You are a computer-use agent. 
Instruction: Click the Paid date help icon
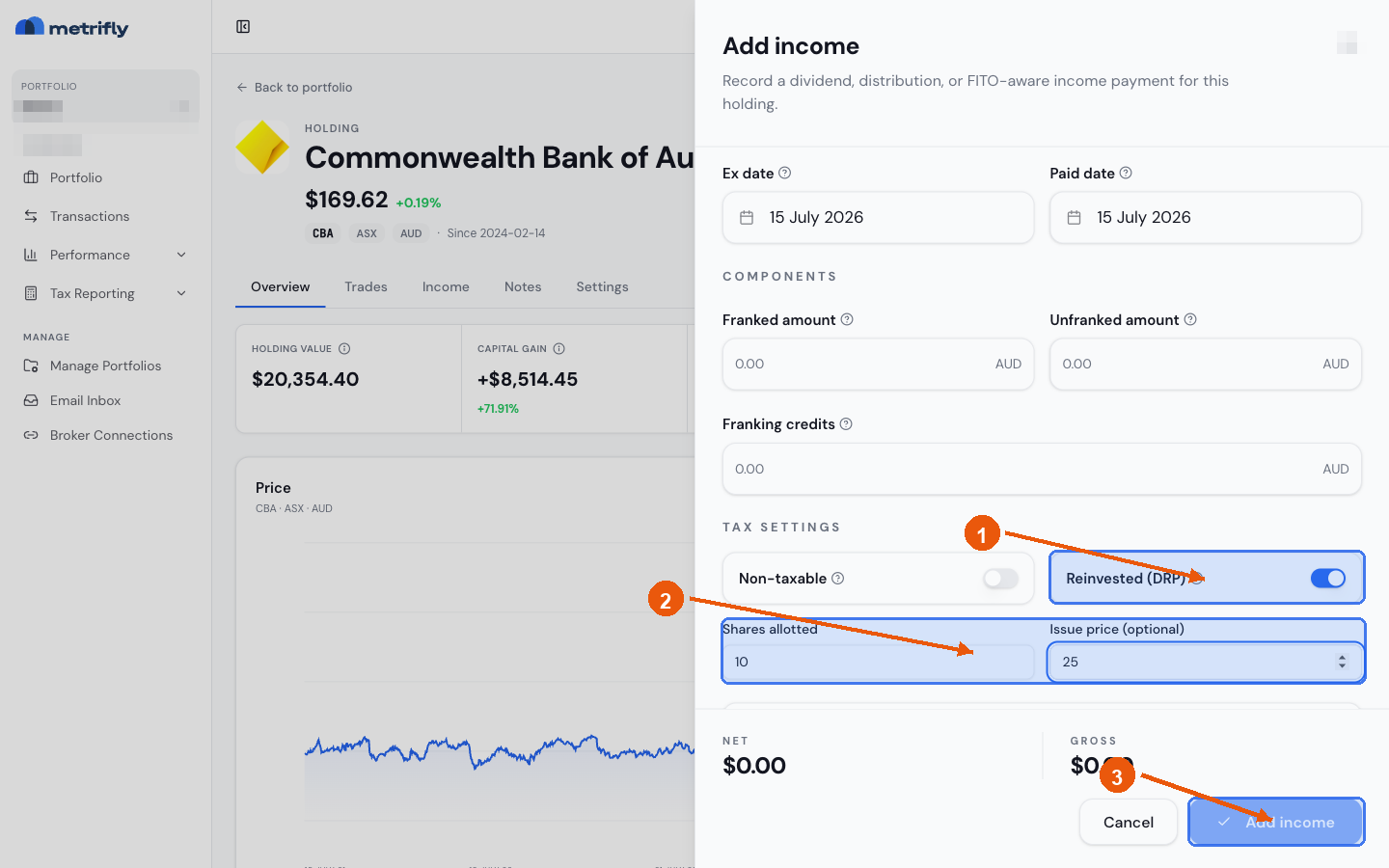tap(1126, 173)
